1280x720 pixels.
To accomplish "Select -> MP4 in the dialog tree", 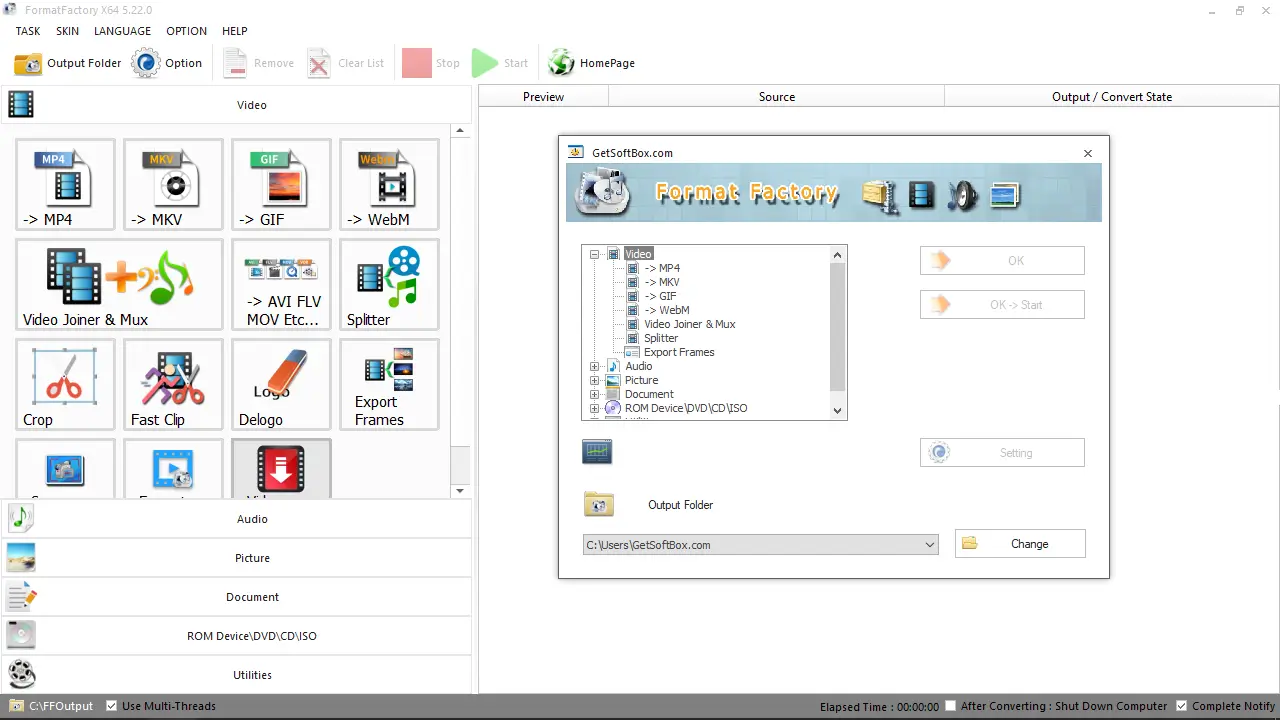I will (662, 268).
